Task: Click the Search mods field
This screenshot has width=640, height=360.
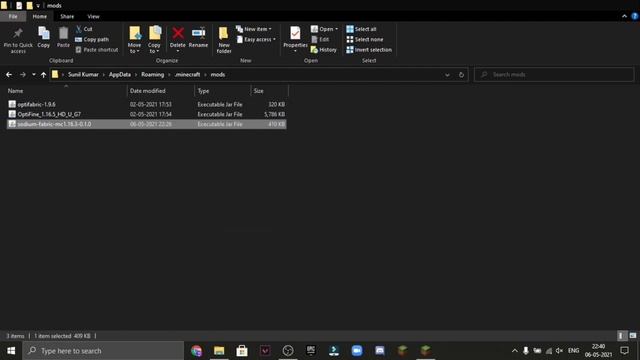Action: (x=554, y=75)
